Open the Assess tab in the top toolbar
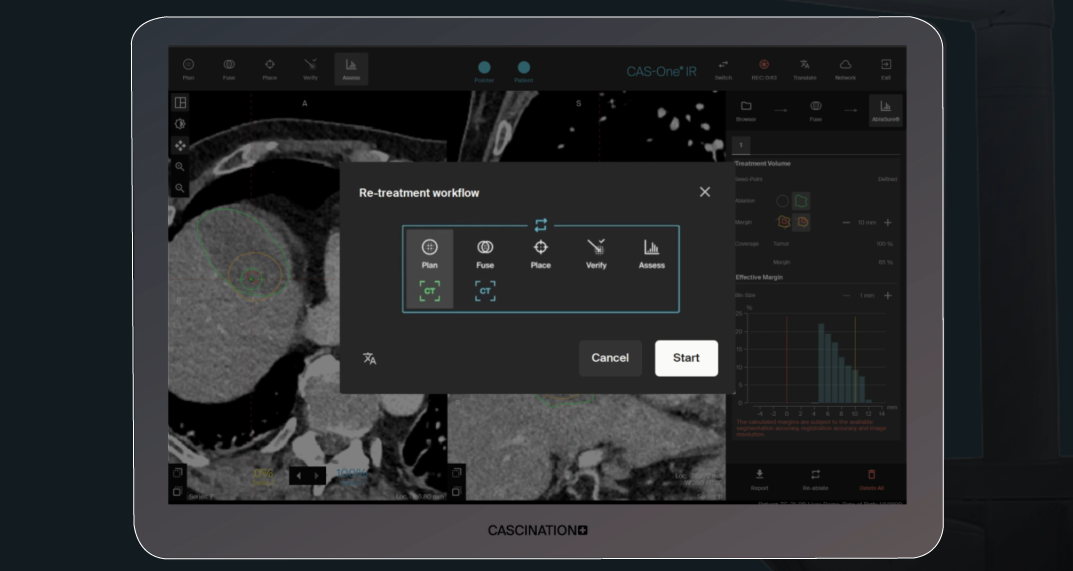 pyautogui.click(x=351, y=68)
